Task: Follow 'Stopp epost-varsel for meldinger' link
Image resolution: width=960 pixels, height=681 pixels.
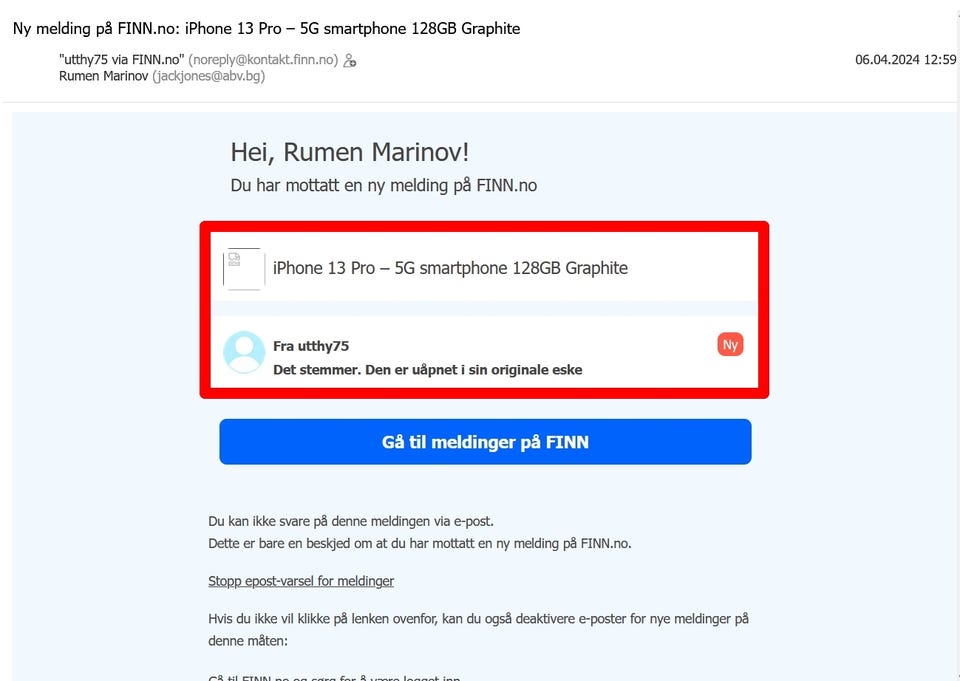Action: point(301,581)
